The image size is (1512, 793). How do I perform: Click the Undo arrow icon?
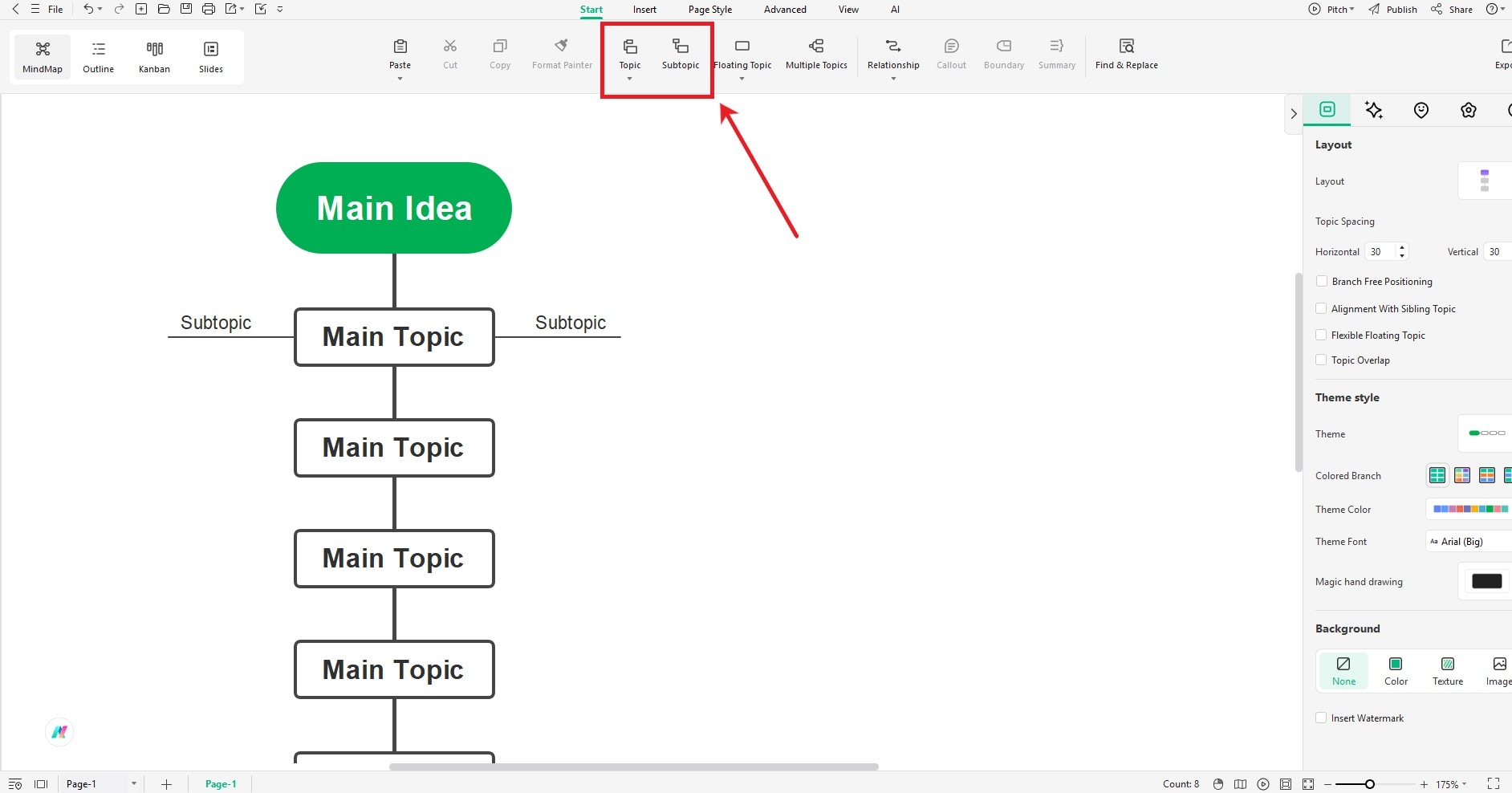87,9
